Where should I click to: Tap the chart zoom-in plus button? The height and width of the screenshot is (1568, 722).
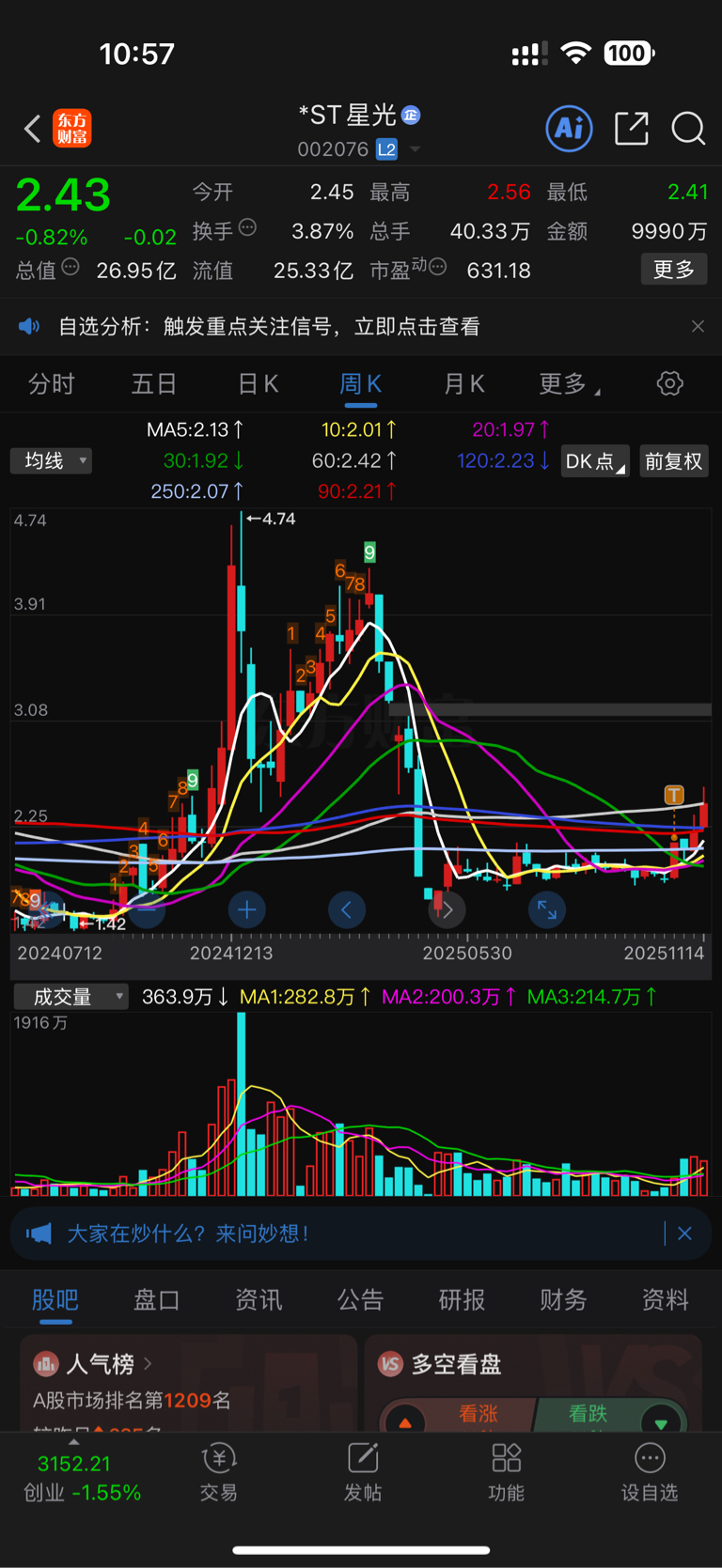[x=246, y=909]
